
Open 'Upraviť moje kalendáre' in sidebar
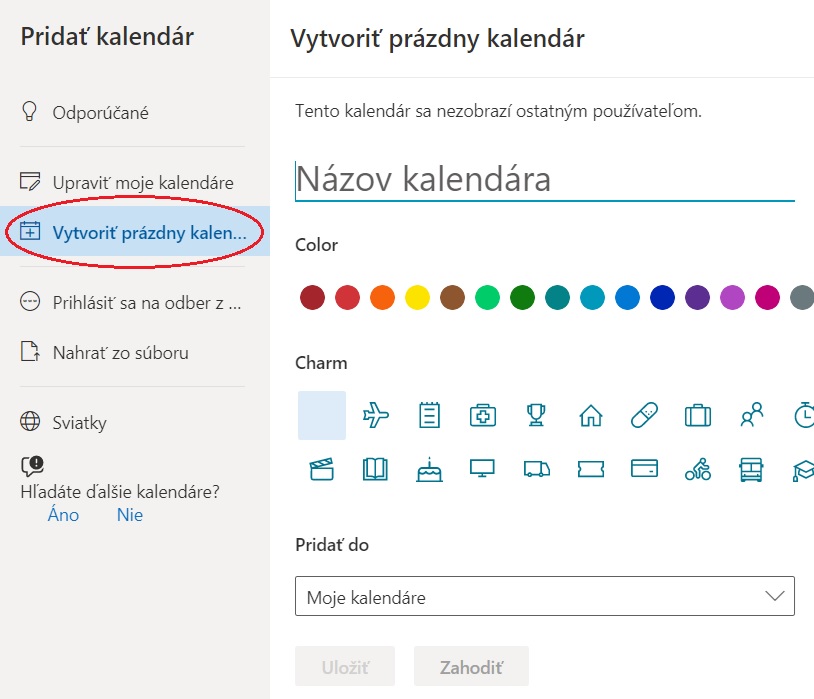[142, 183]
